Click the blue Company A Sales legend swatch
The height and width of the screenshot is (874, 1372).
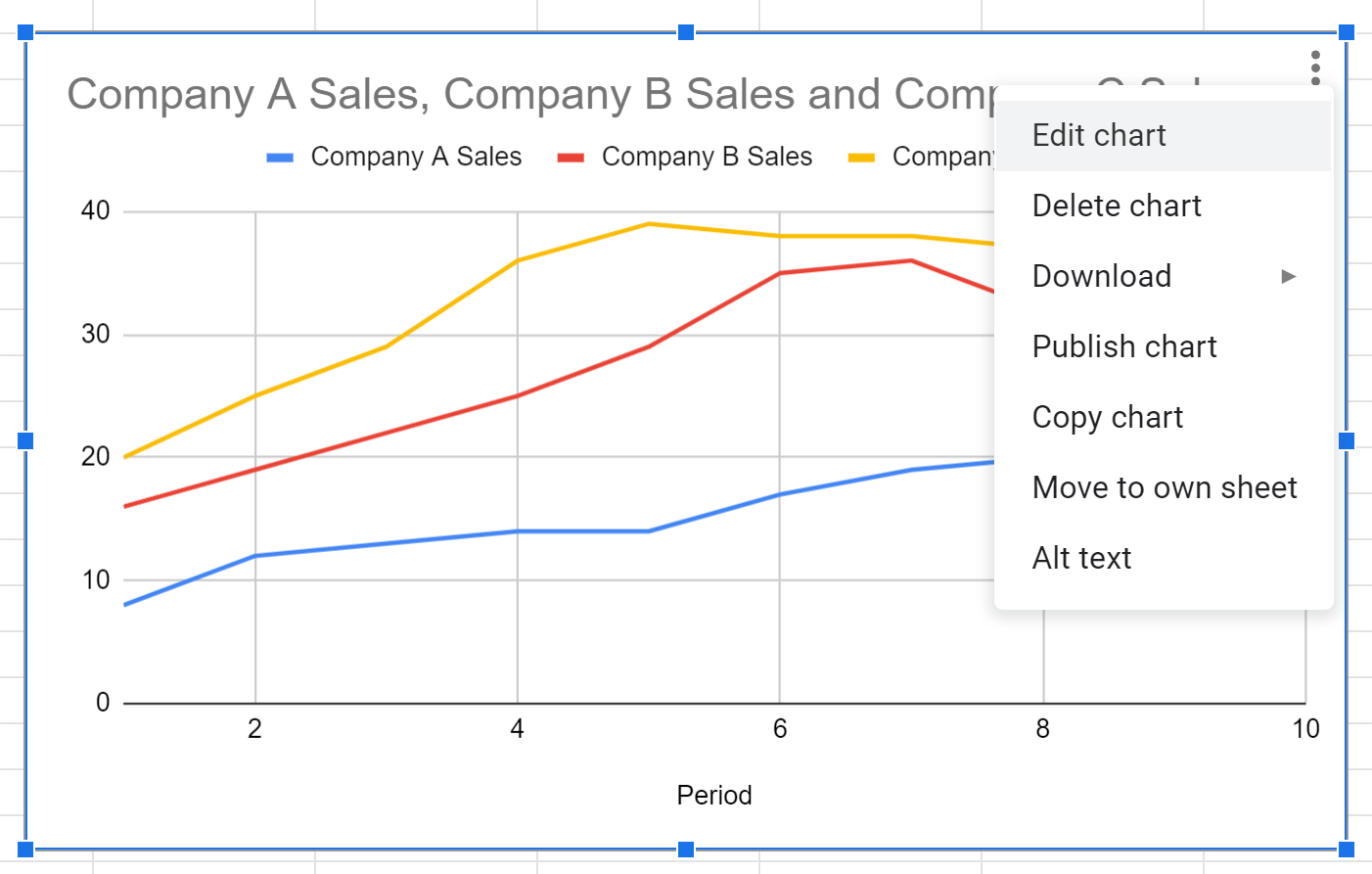[x=280, y=158]
